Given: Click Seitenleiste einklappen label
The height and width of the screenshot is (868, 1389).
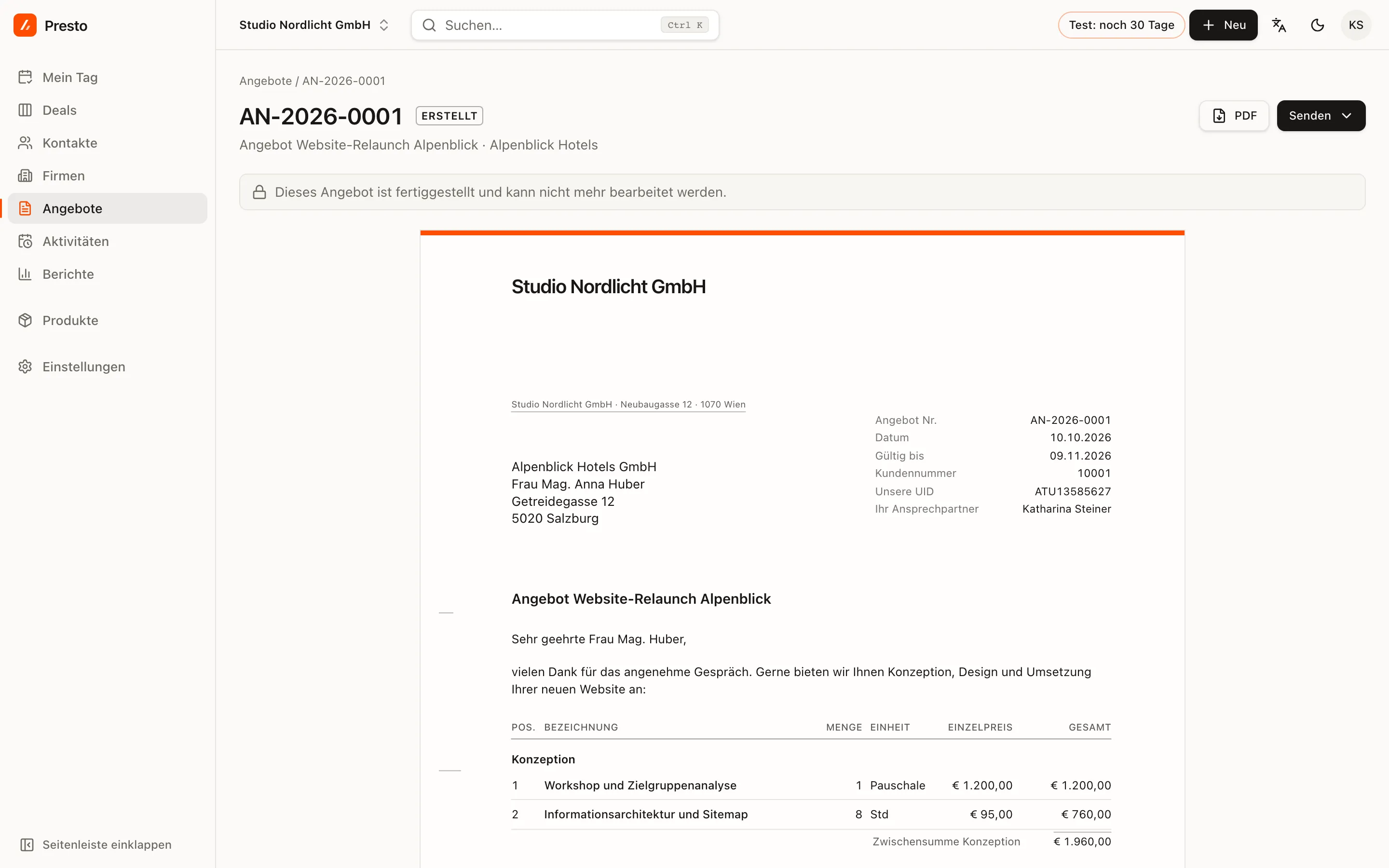Looking at the screenshot, I should click(107, 844).
